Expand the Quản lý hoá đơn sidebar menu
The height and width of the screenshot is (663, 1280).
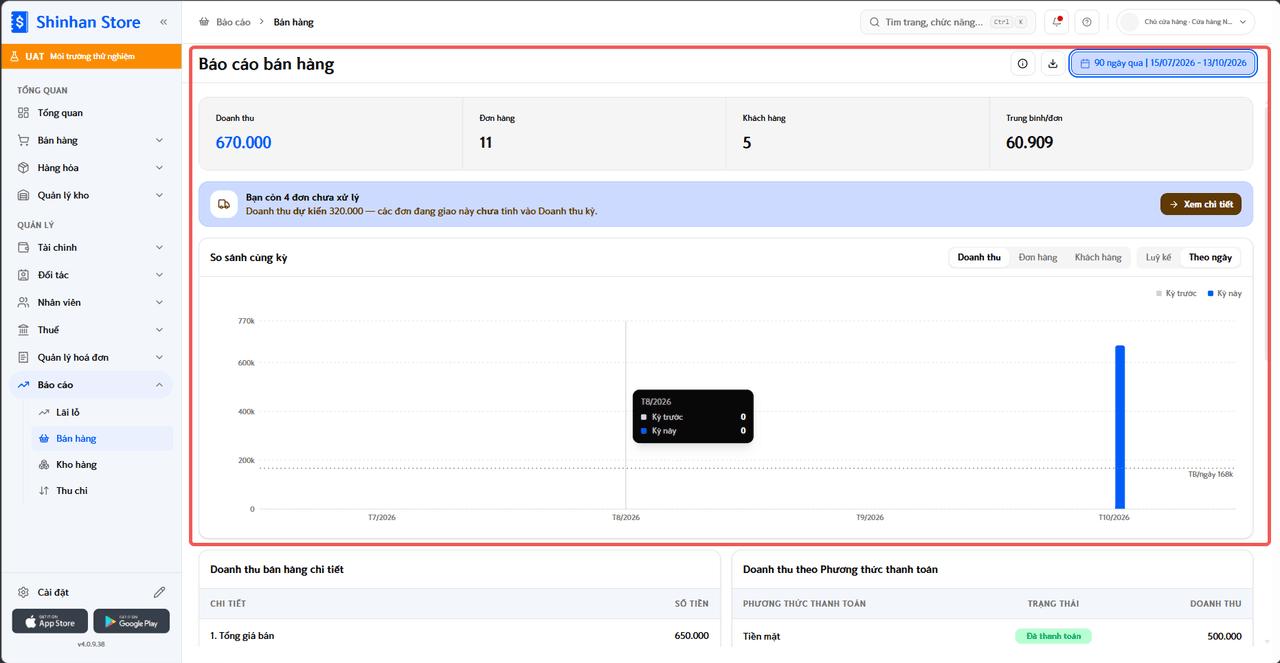pyautogui.click(x=91, y=357)
